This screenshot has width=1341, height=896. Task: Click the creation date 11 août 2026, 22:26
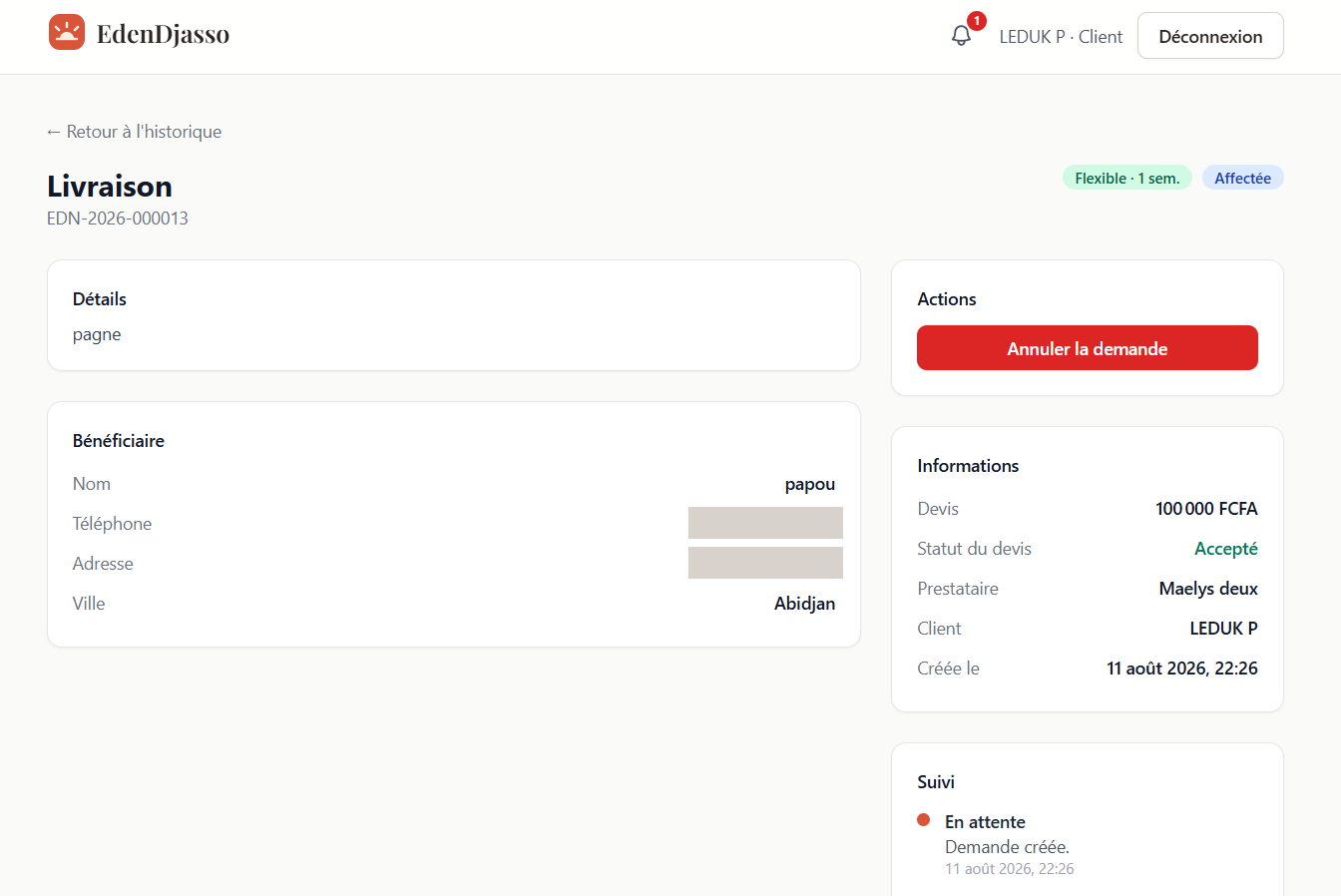[1182, 669]
